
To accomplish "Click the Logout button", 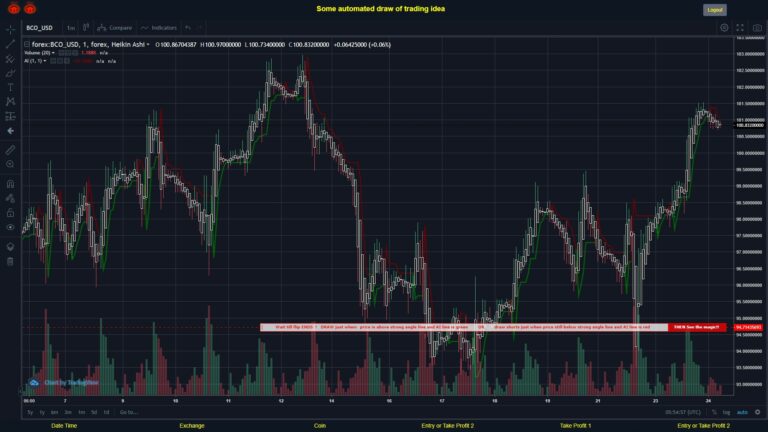I will pyautogui.click(x=715, y=10).
